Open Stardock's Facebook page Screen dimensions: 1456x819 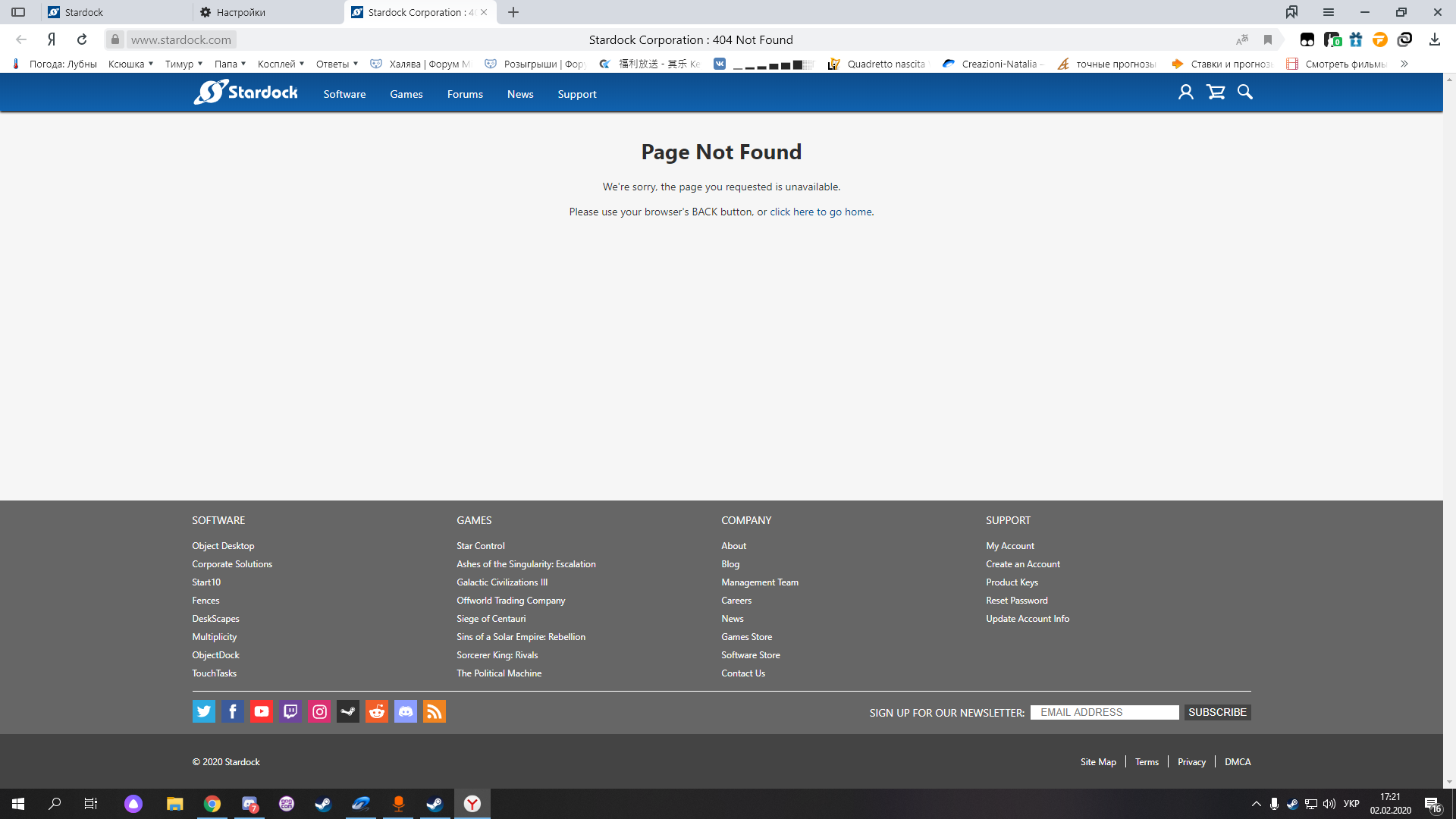pos(233,711)
